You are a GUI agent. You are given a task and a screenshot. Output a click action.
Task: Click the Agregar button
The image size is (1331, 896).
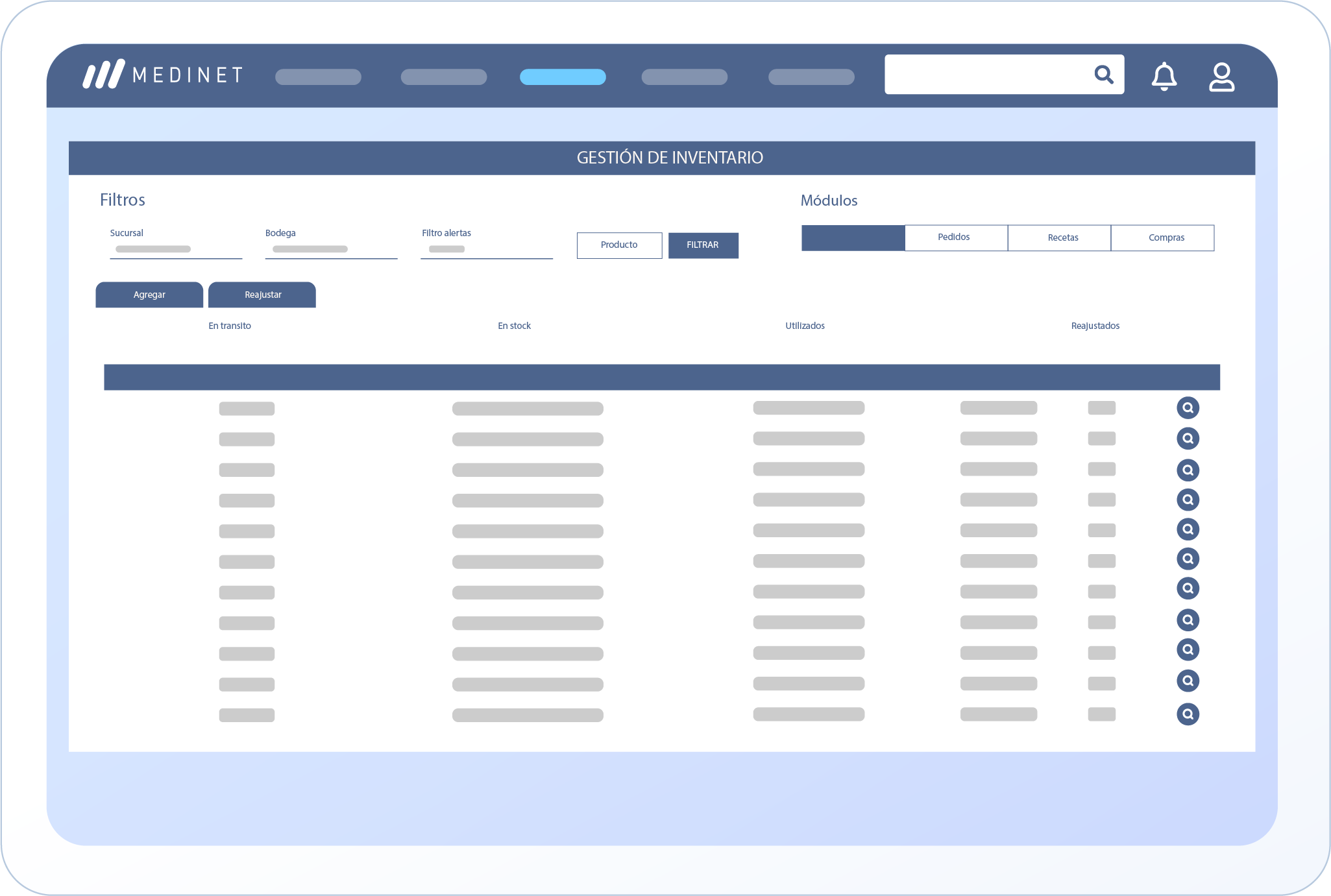click(x=149, y=295)
